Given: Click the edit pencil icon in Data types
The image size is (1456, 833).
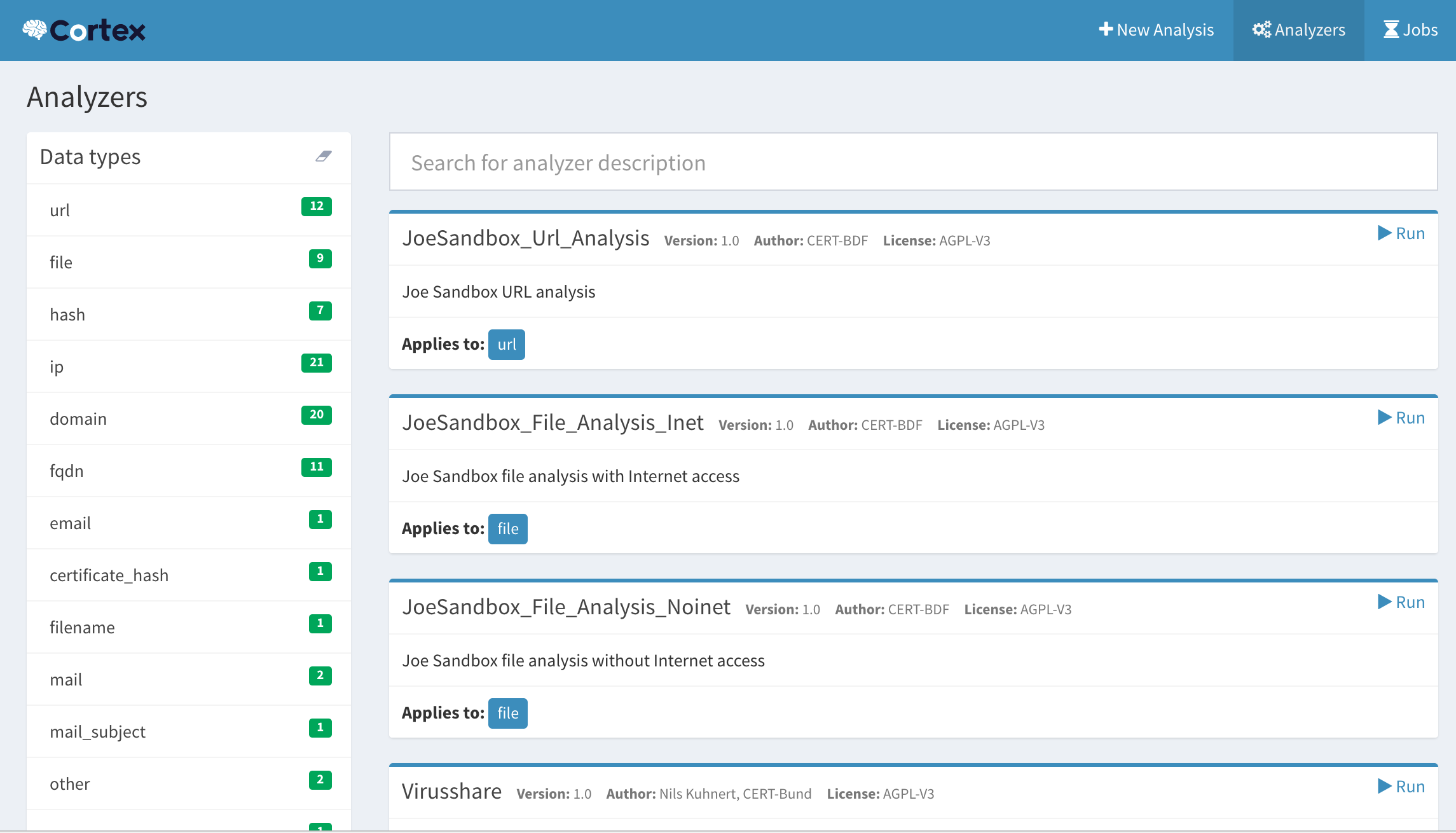Looking at the screenshot, I should (324, 157).
